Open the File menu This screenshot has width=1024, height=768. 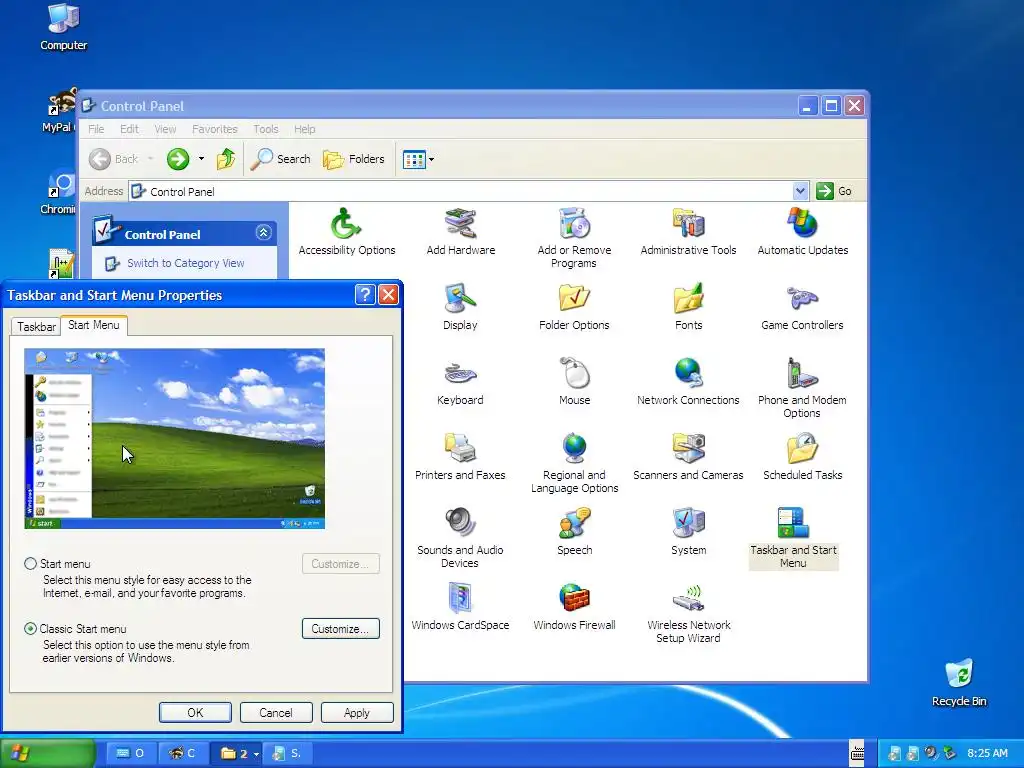click(96, 129)
